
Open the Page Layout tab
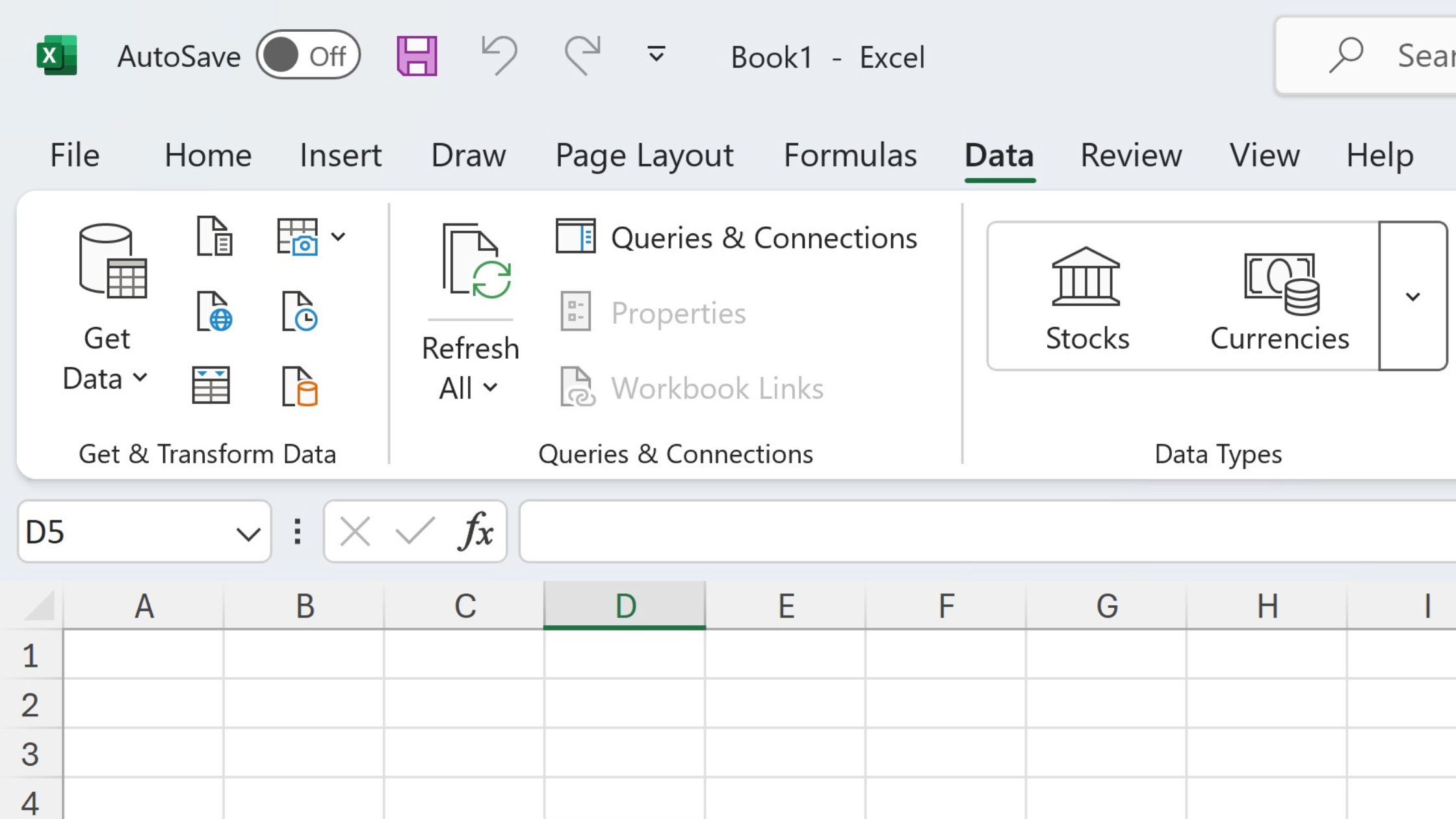[644, 156]
